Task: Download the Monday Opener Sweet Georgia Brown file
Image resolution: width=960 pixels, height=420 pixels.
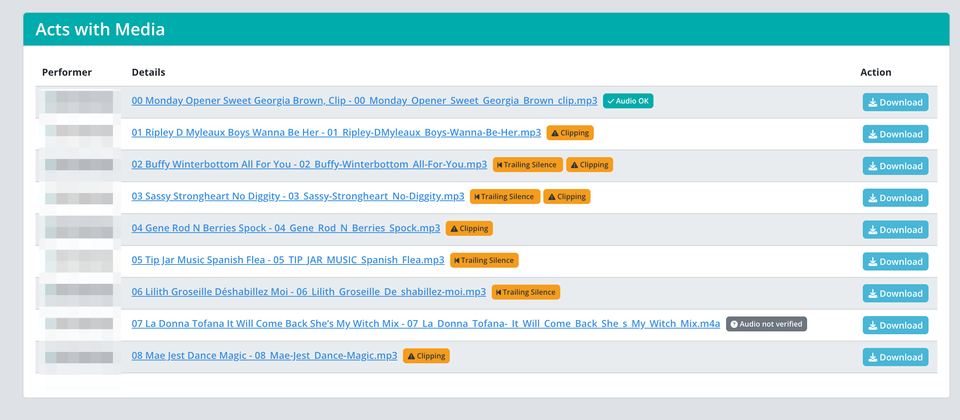Action: 895,102
